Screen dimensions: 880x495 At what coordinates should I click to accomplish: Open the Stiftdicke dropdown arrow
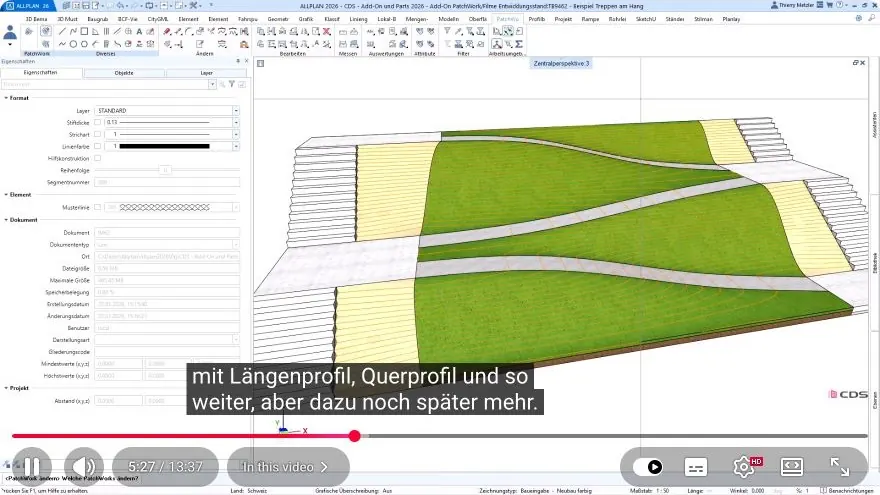[x=236, y=122]
